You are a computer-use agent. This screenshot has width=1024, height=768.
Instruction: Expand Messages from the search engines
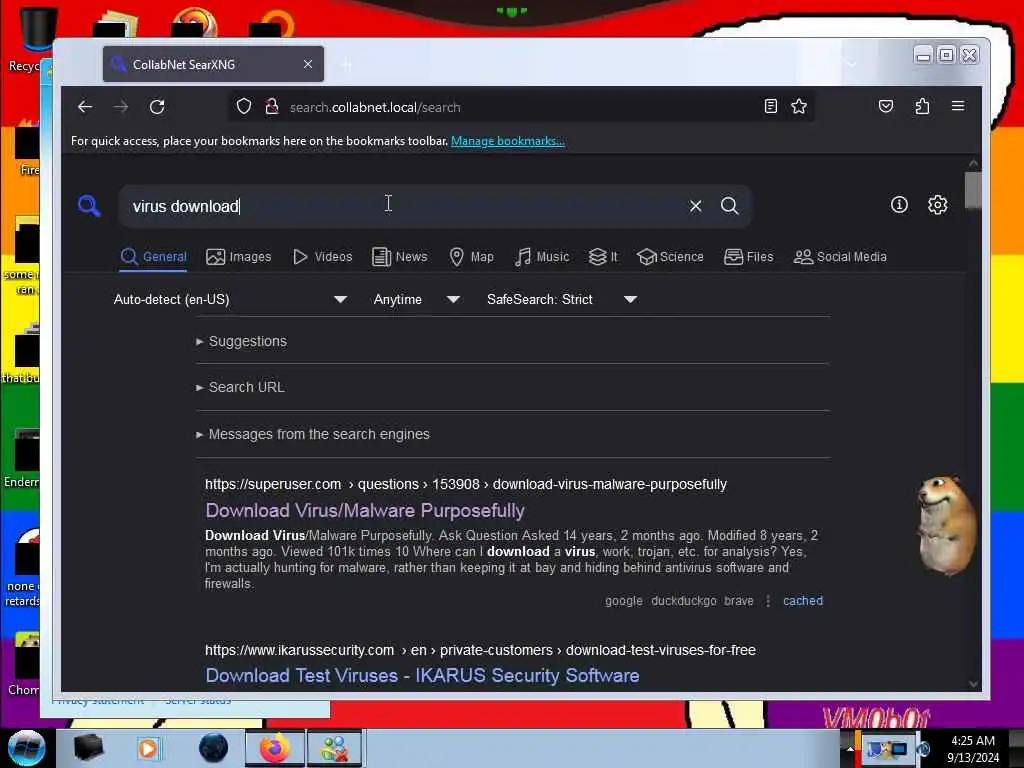313,434
